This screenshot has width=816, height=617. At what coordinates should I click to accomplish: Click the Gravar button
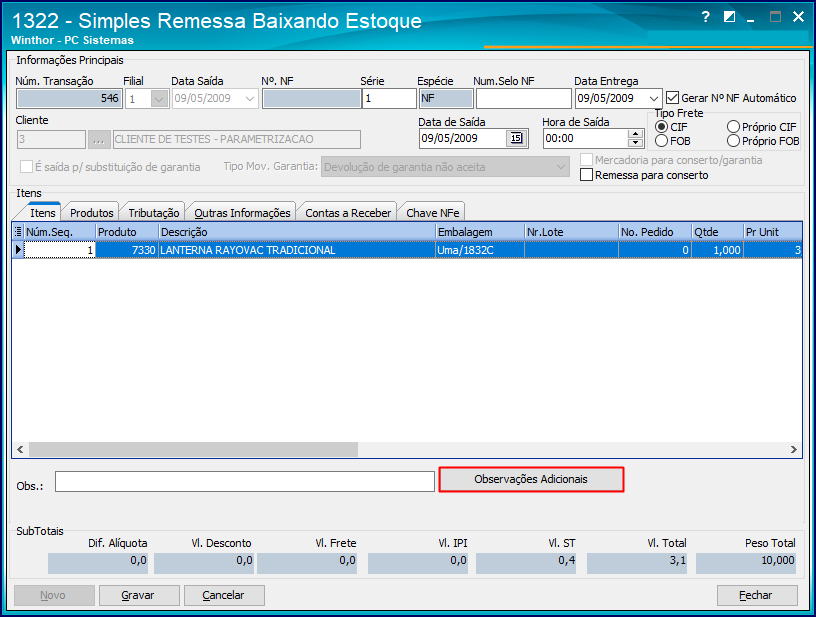coord(139,595)
